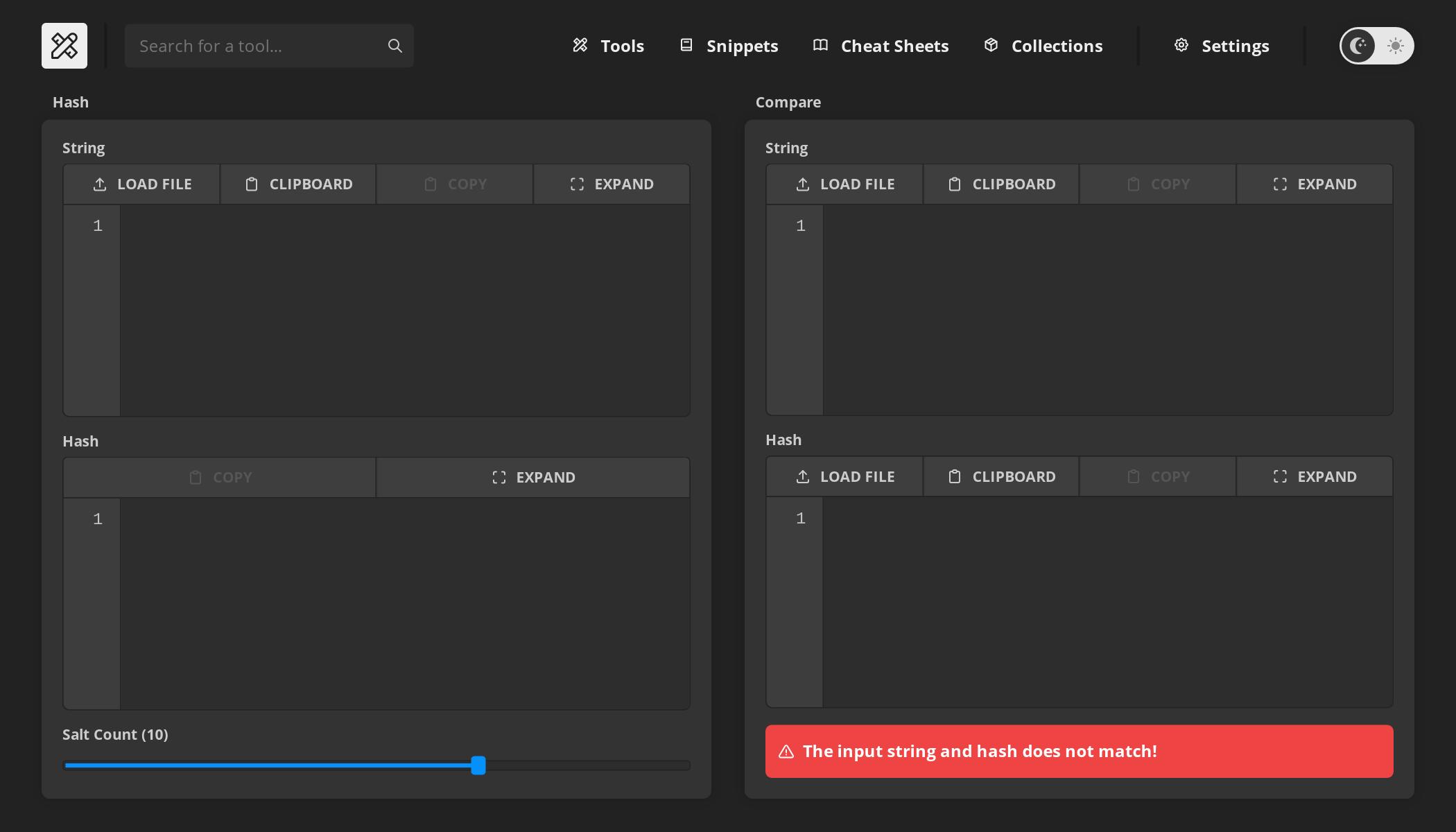Click the Cheat Sheets book icon

pyautogui.click(x=820, y=45)
